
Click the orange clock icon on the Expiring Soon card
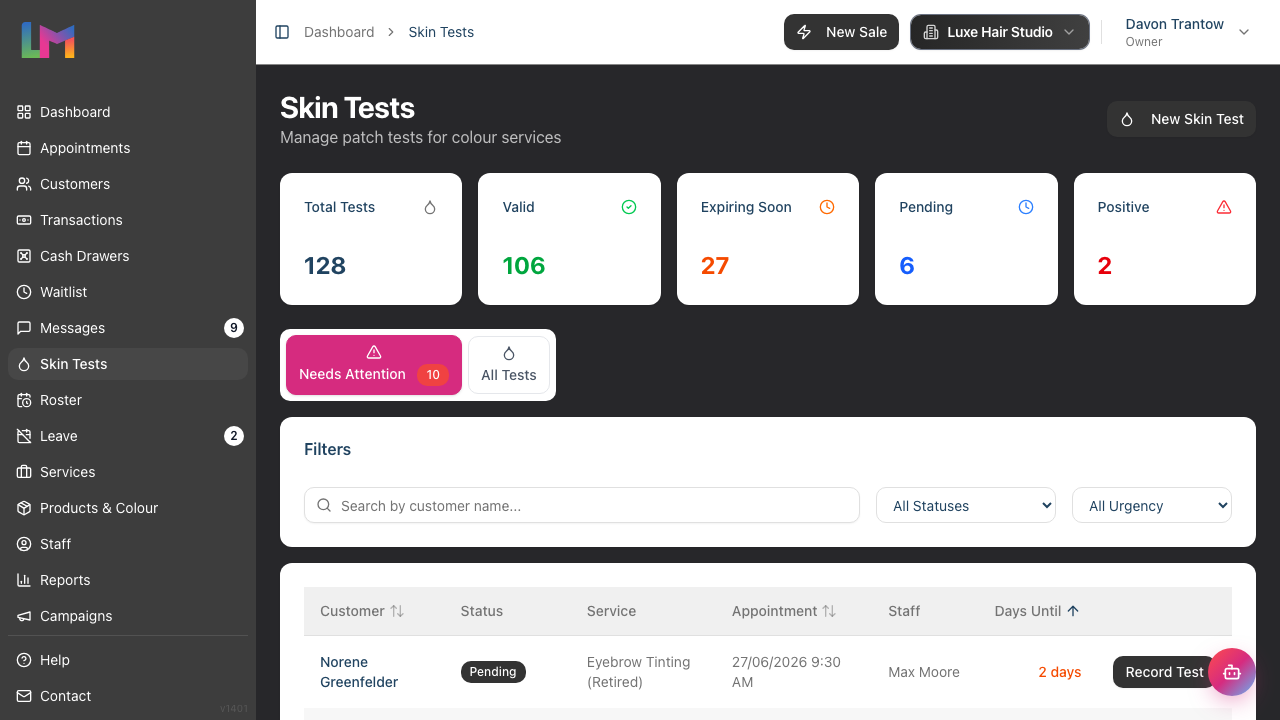[x=827, y=207]
